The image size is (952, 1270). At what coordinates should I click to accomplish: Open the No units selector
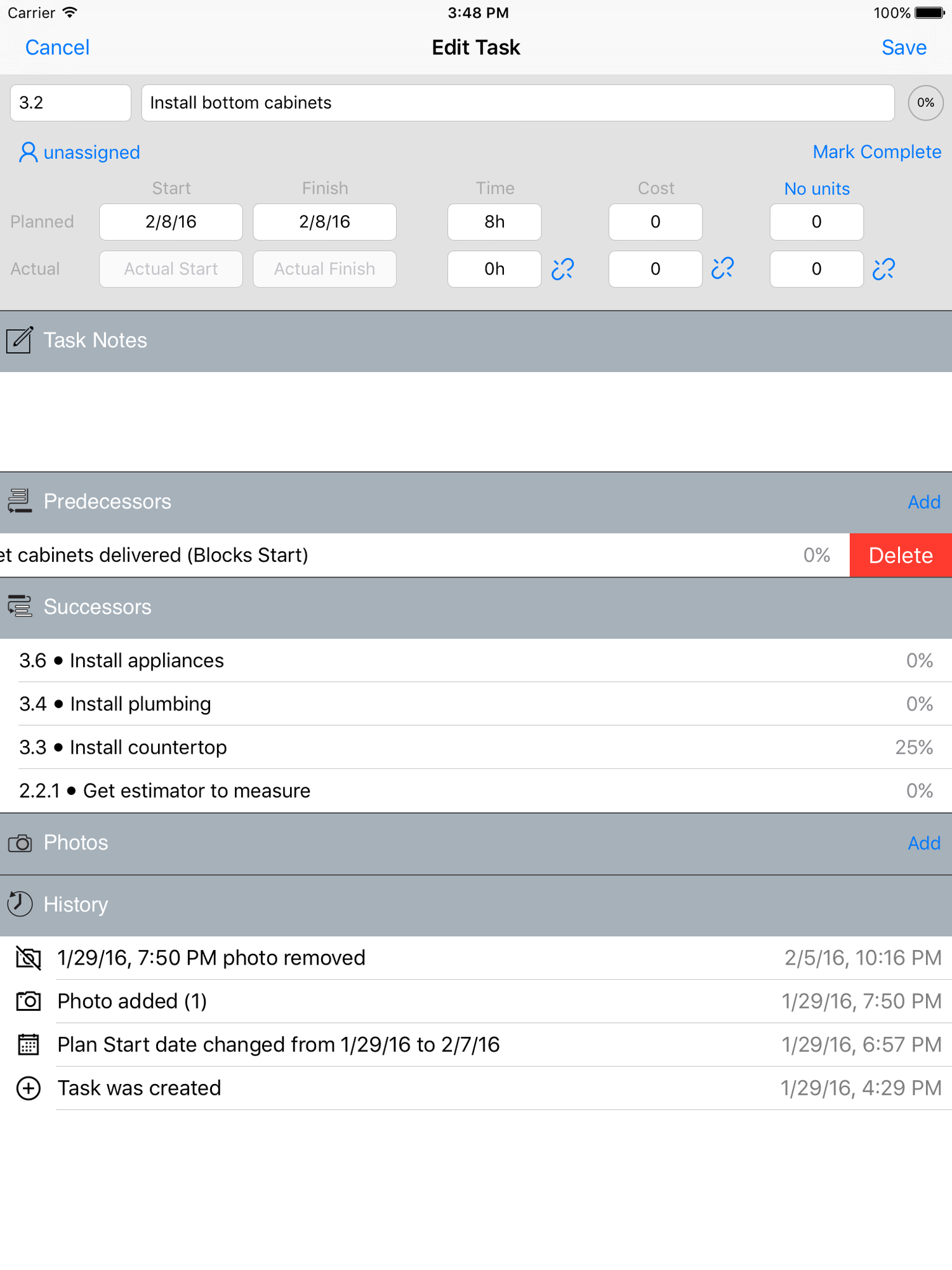coord(817,189)
